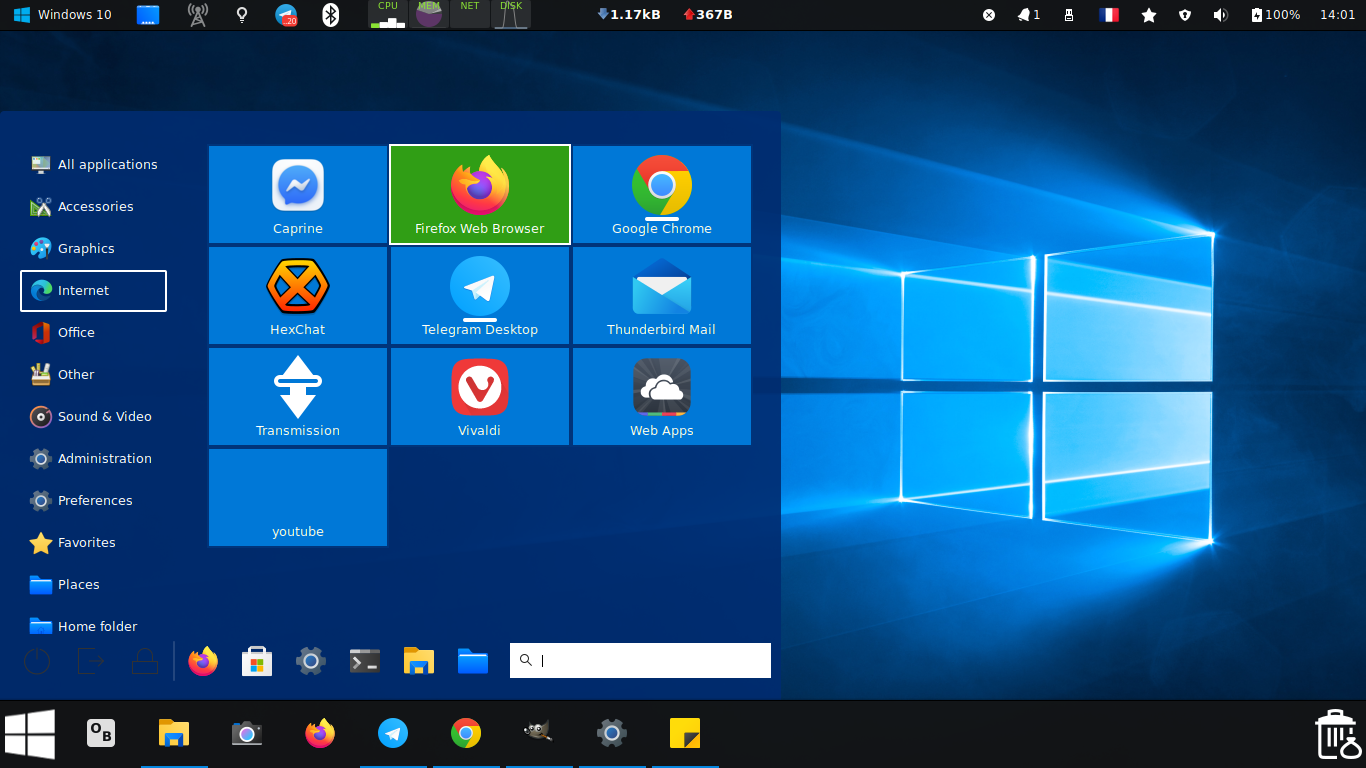The image size is (1366, 768).
Task: Open Home folder entry
Action: (94, 627)
